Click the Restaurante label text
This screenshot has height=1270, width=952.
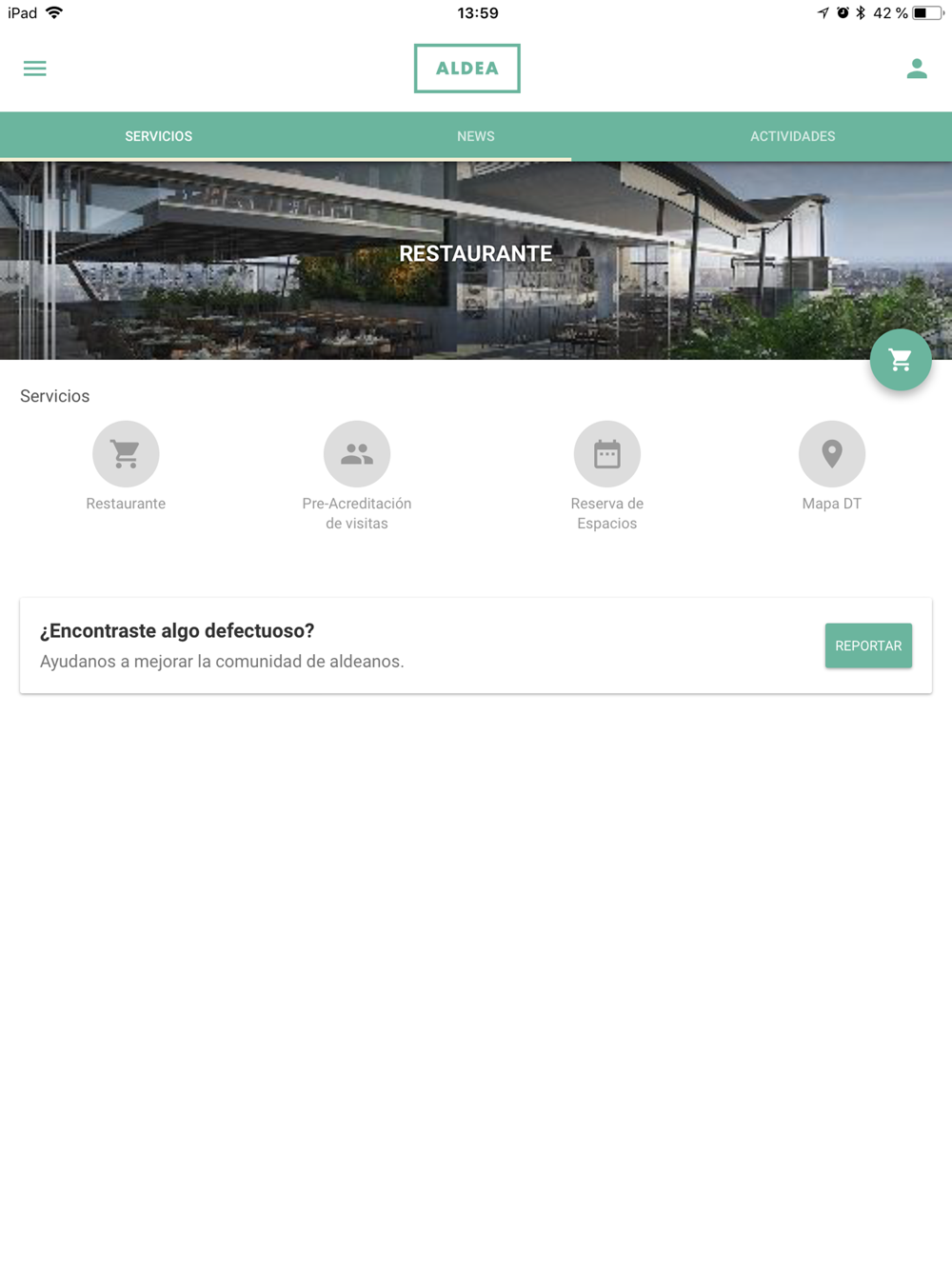126,504
